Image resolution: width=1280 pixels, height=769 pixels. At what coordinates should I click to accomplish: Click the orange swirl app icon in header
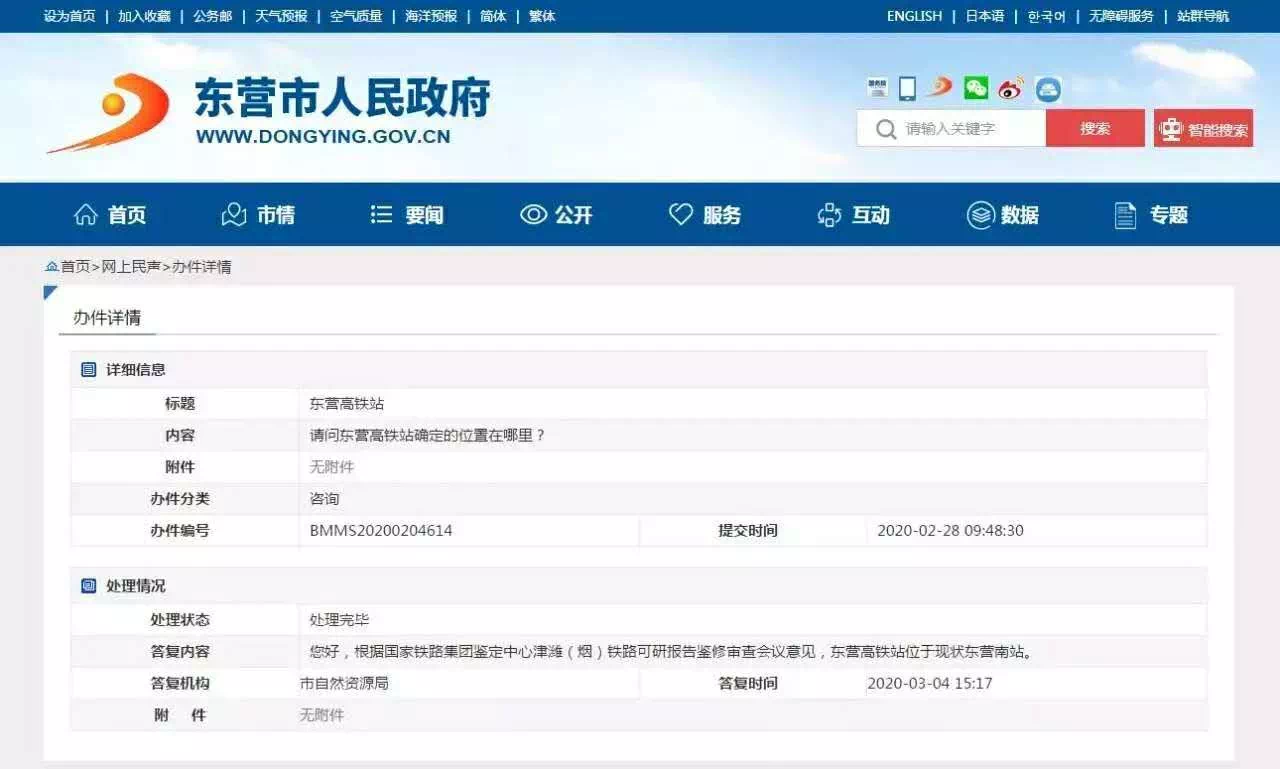(940, 88)
